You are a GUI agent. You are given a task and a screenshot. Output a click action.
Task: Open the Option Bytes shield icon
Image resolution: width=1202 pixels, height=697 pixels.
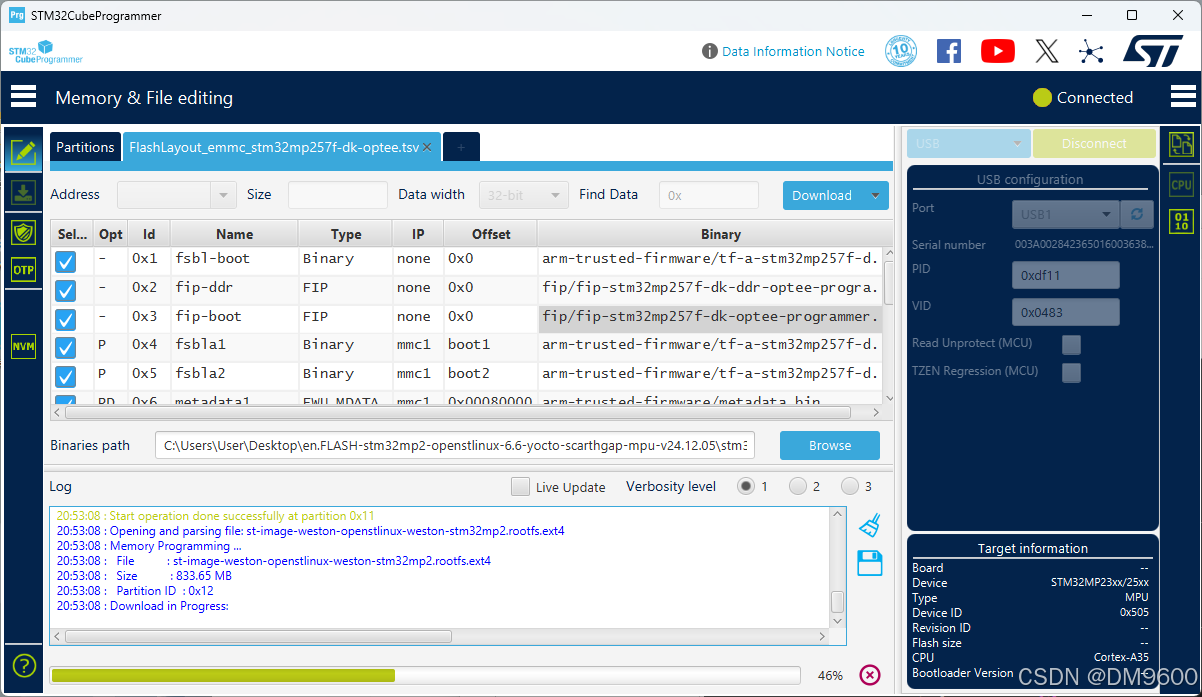(x=23, y=232)
